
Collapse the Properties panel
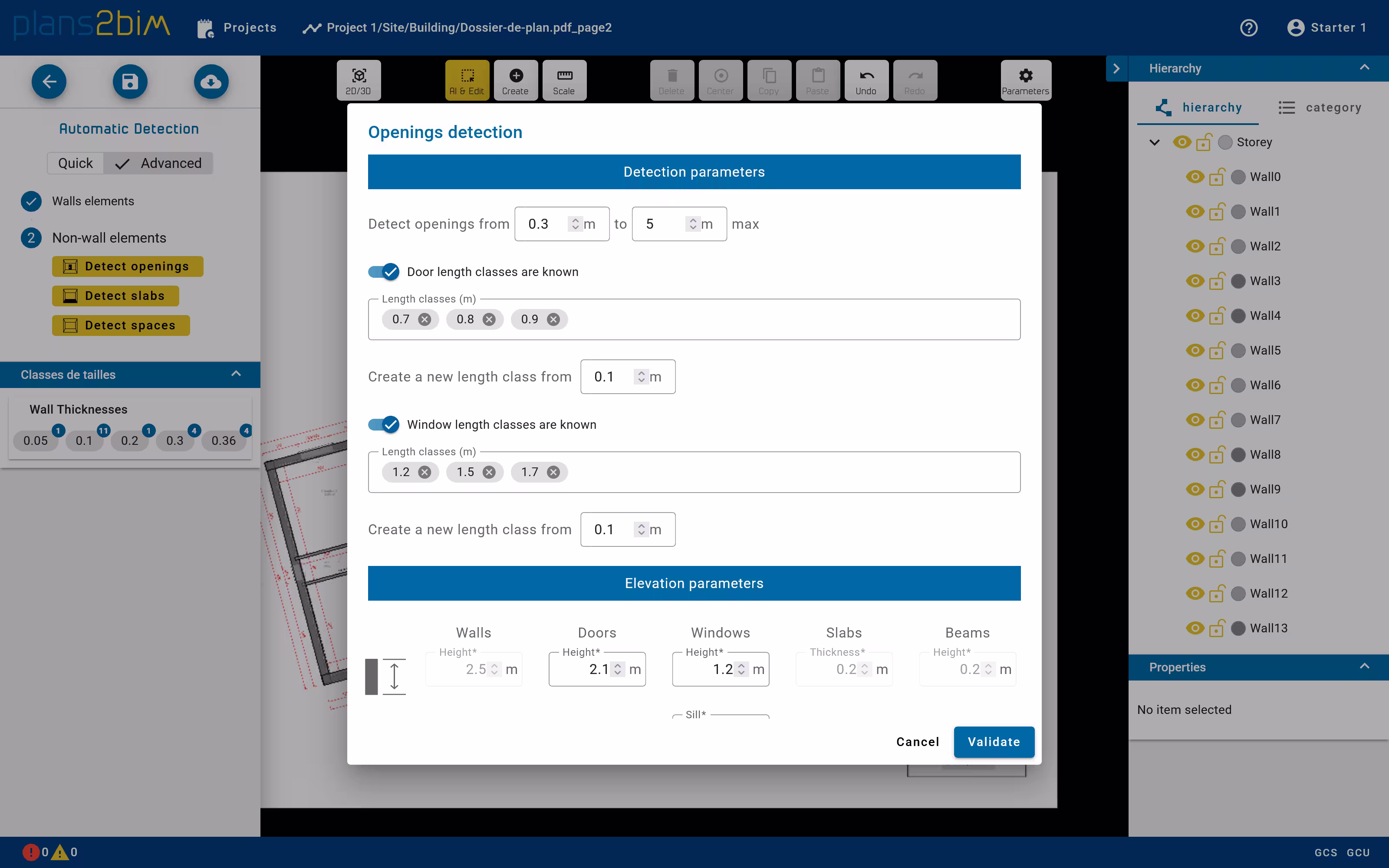tap(1365, 667)
